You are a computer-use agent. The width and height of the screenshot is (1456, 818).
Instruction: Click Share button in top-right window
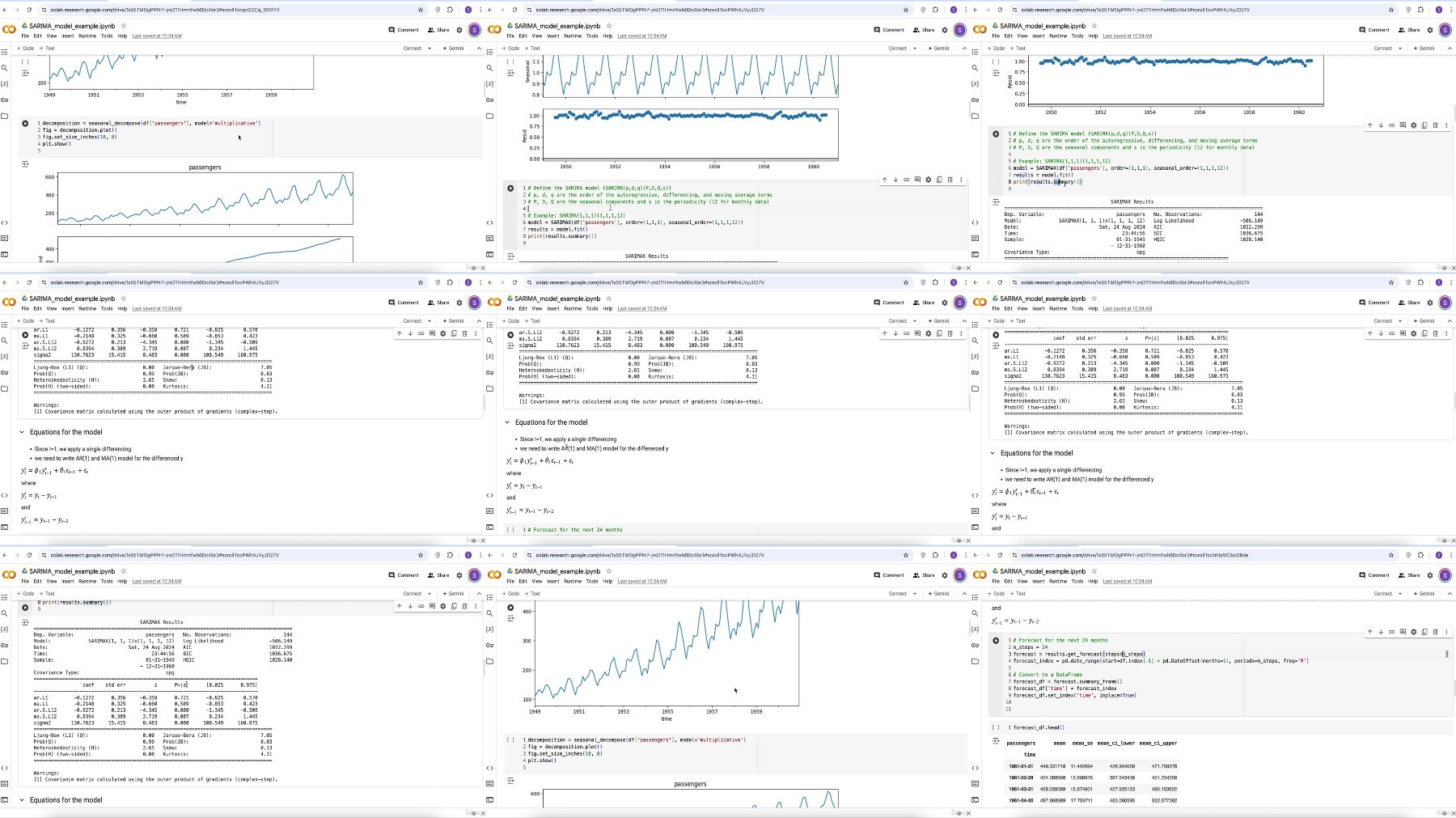point(1409,30)
